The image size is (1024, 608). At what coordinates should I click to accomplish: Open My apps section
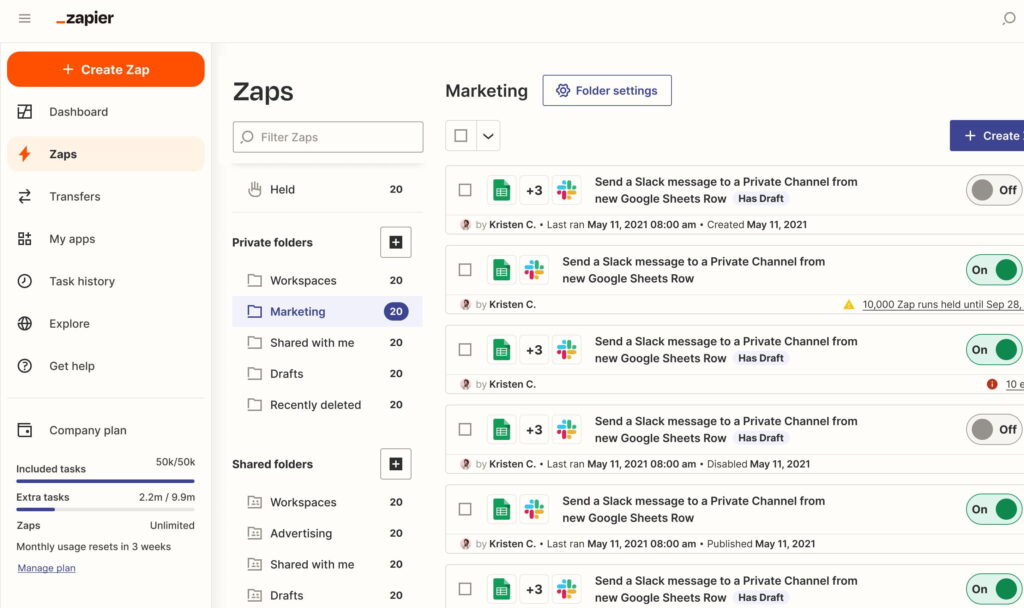point(106,239)
